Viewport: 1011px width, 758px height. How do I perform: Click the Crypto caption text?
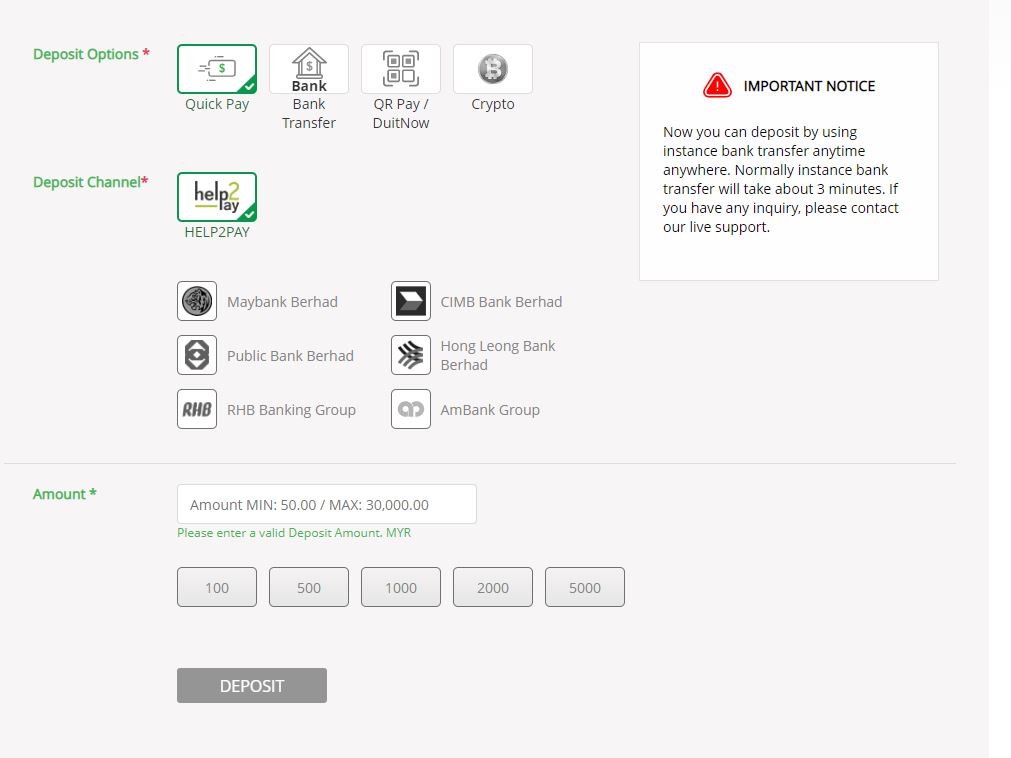coord(493,104)
